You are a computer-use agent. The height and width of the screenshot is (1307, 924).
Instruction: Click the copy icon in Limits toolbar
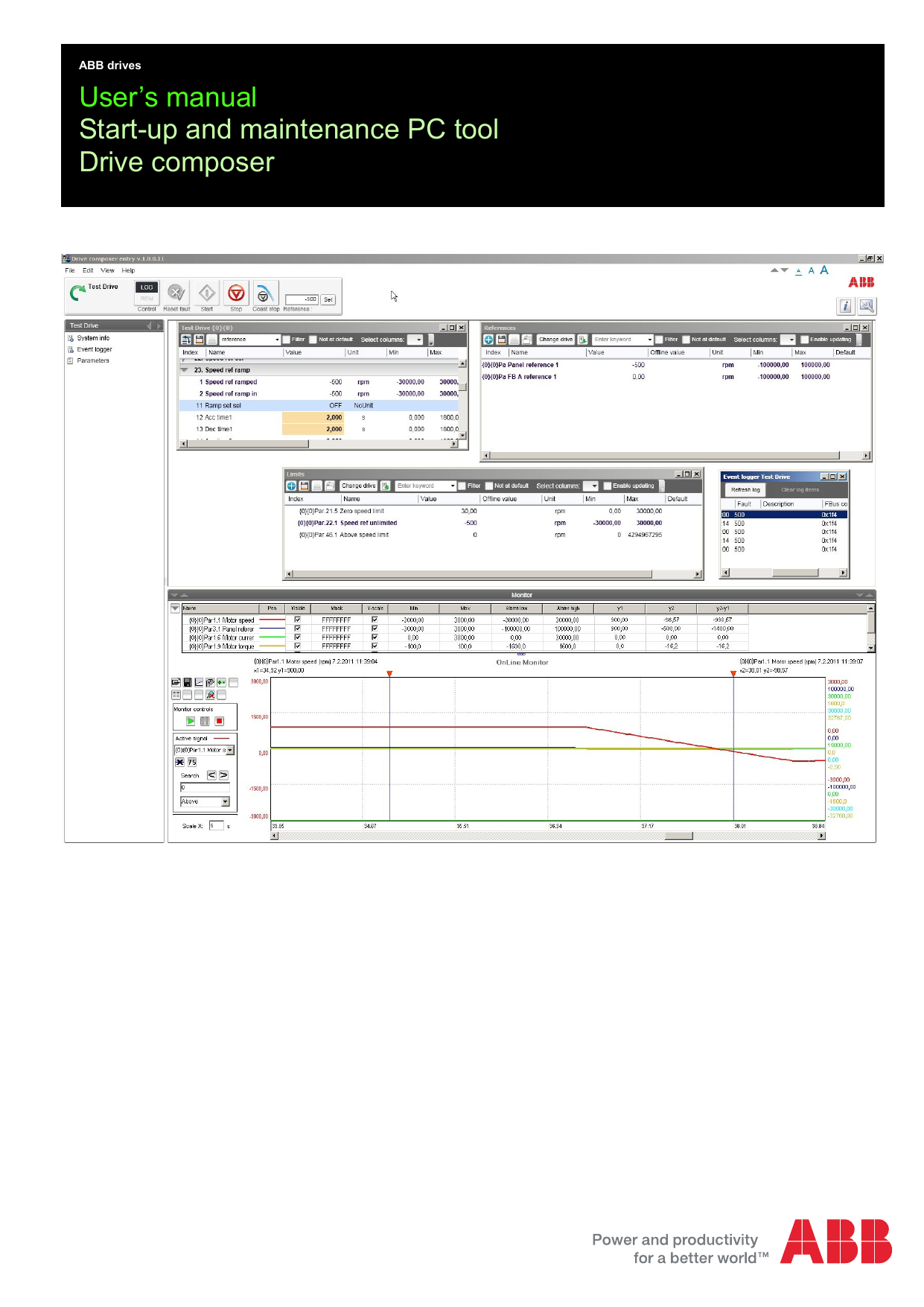(330, 486)
